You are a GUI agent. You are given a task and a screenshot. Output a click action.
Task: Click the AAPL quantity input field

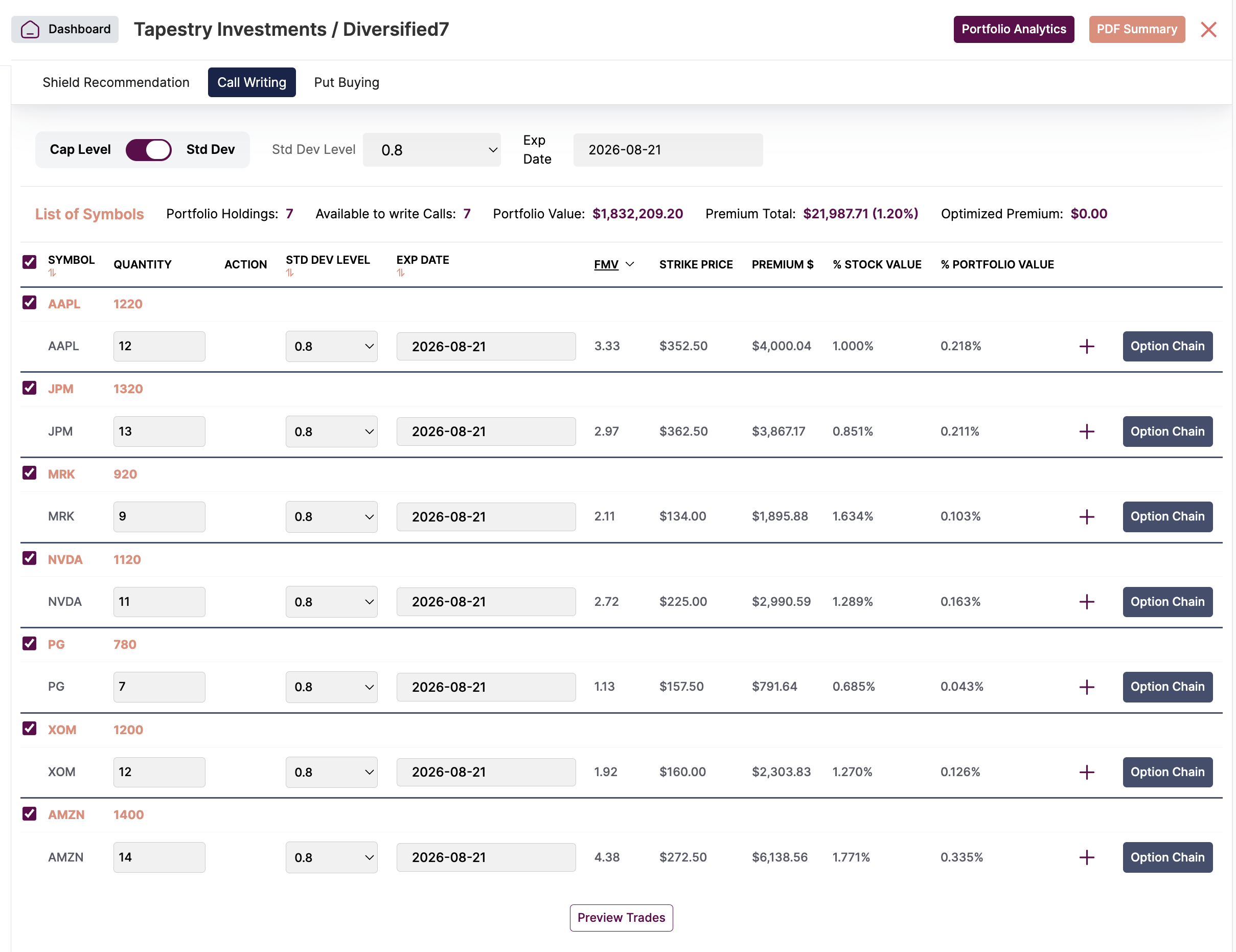tap(159, 346)
